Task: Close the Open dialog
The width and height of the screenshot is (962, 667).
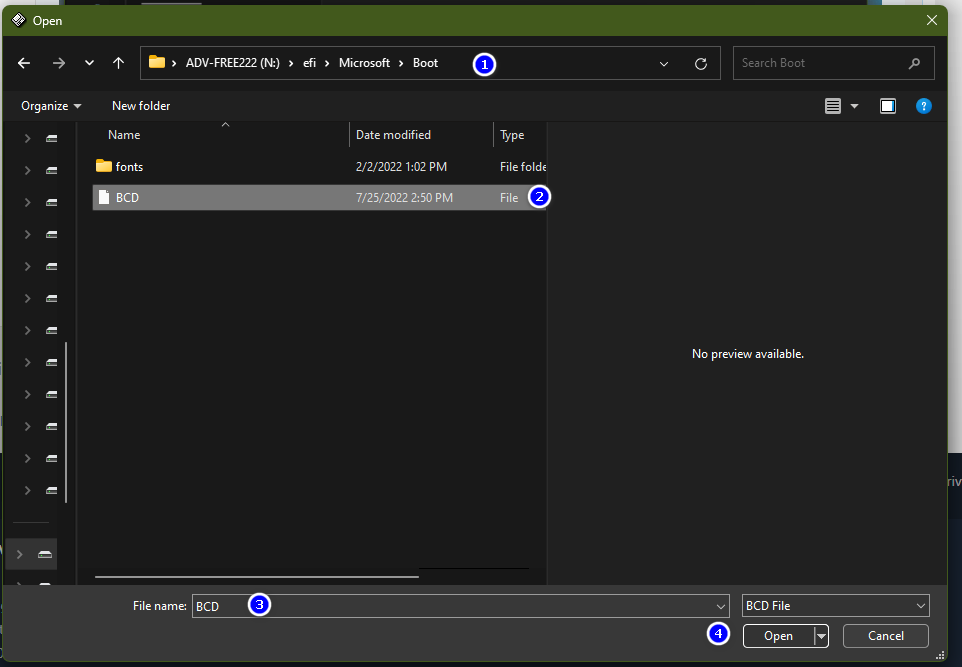Action: 931,20
